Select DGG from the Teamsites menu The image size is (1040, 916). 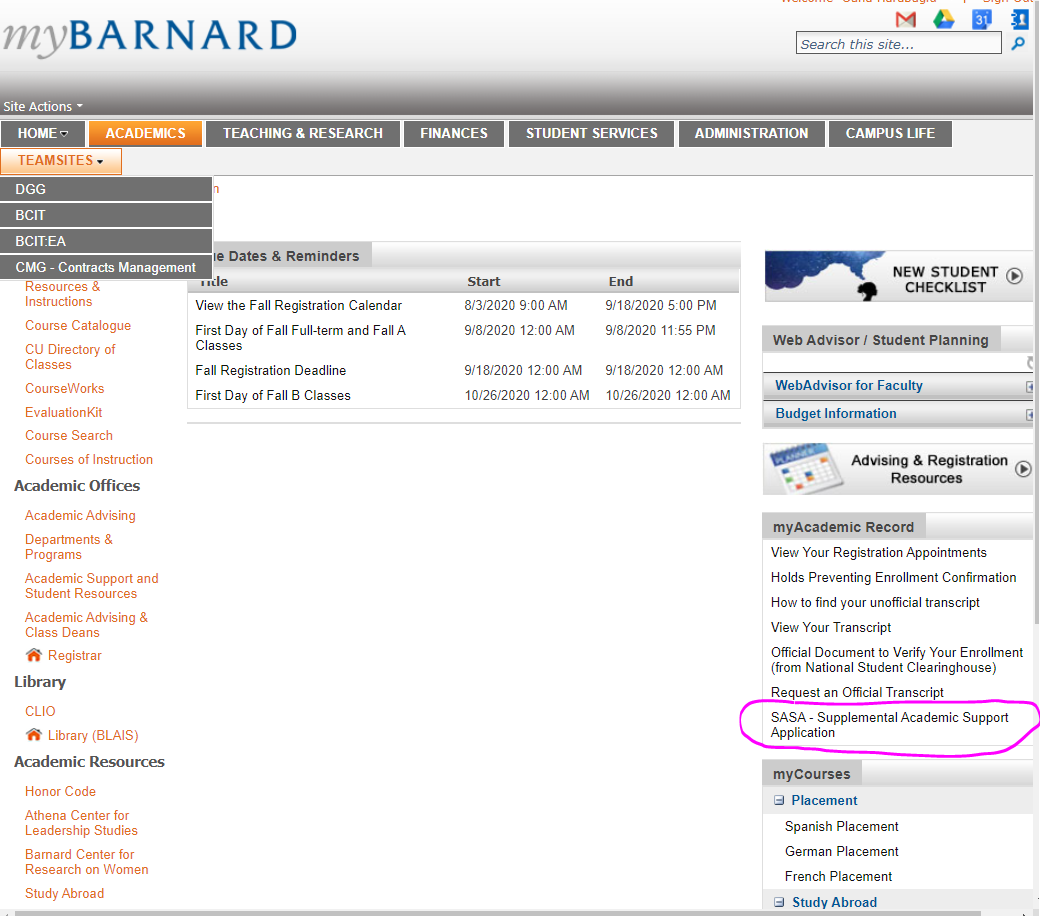[x=106, y=189]
